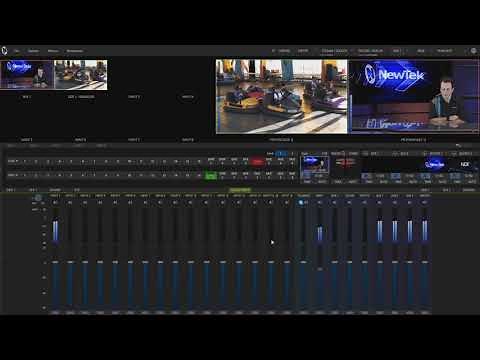
Task: Adjust the last Master channel volume fader
Action: coord(425,262)
